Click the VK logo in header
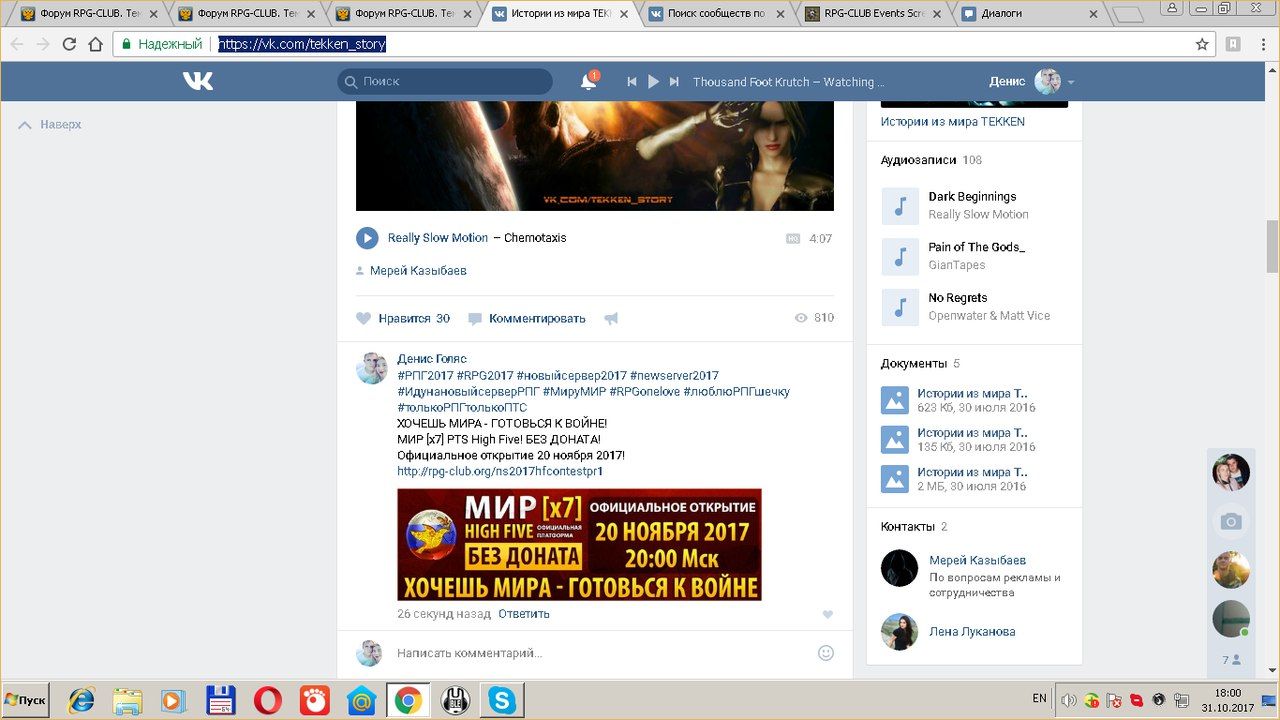 198,81
